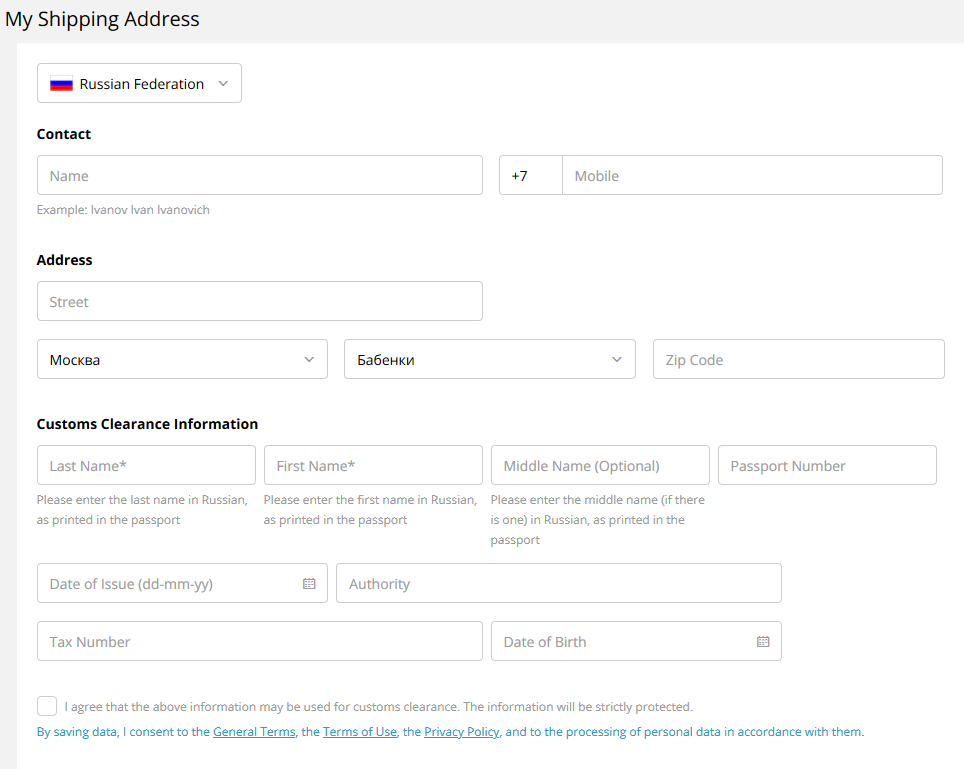This screenshot has width=964, height=769.
Task: Click the "Customs Clearance Information" heading
Action: pyautogui.click(x=147, y=424)
